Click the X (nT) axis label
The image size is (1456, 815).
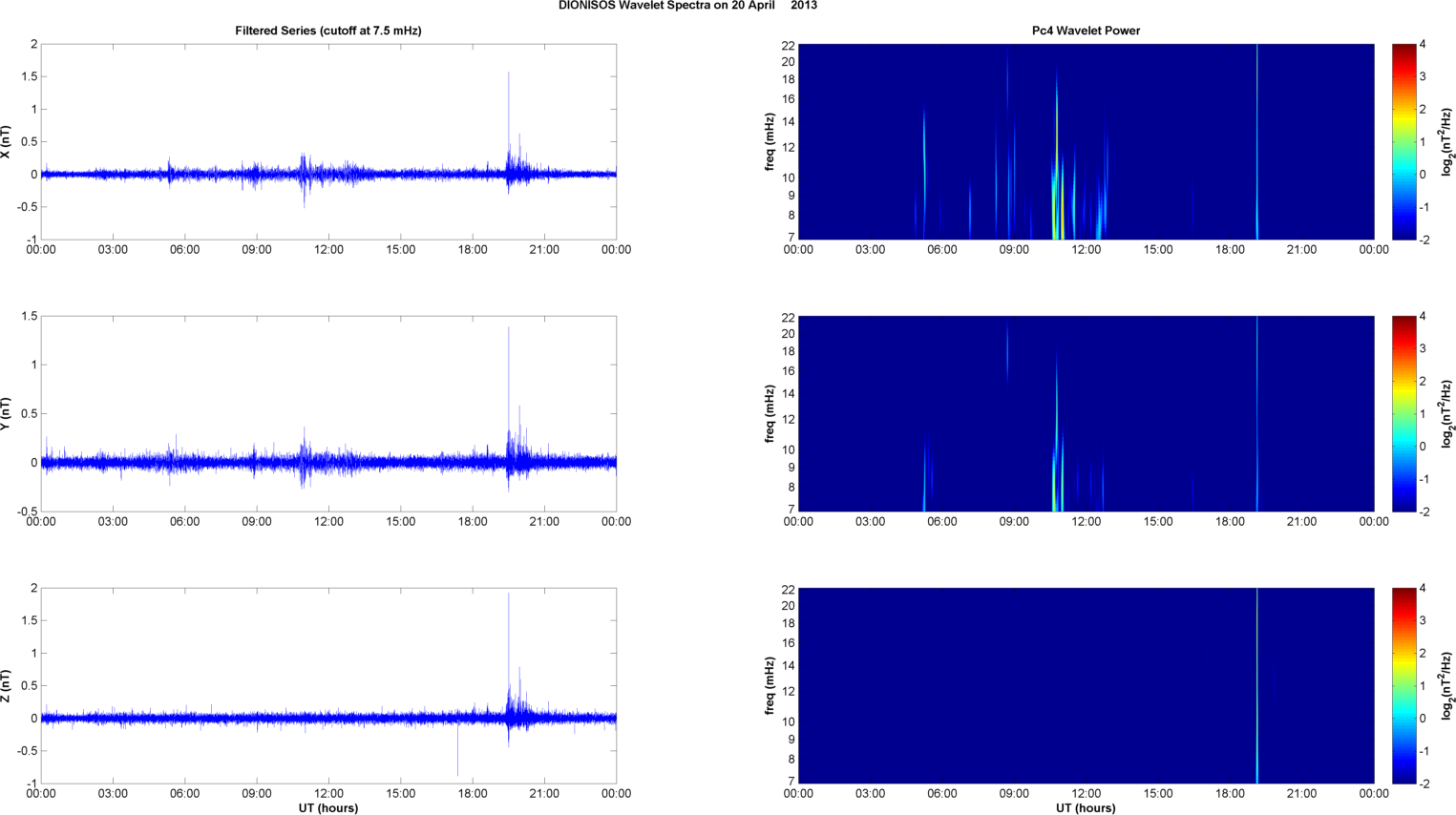click(7, 142)
